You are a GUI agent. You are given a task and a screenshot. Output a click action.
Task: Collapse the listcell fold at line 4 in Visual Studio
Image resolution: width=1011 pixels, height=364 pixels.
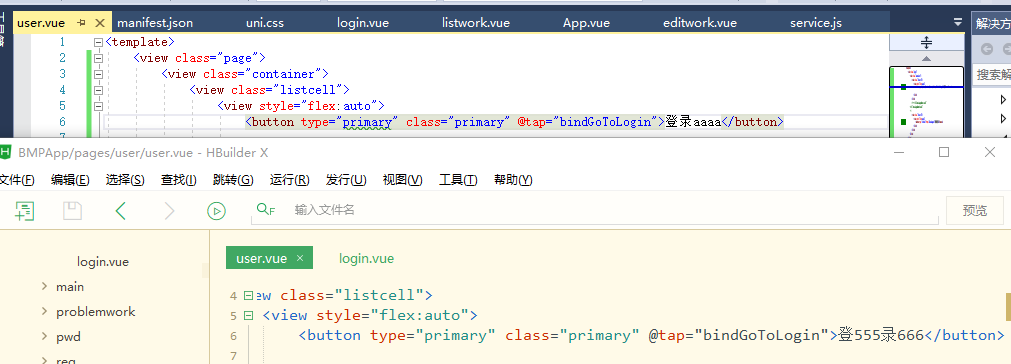click(x=98, y=90)
